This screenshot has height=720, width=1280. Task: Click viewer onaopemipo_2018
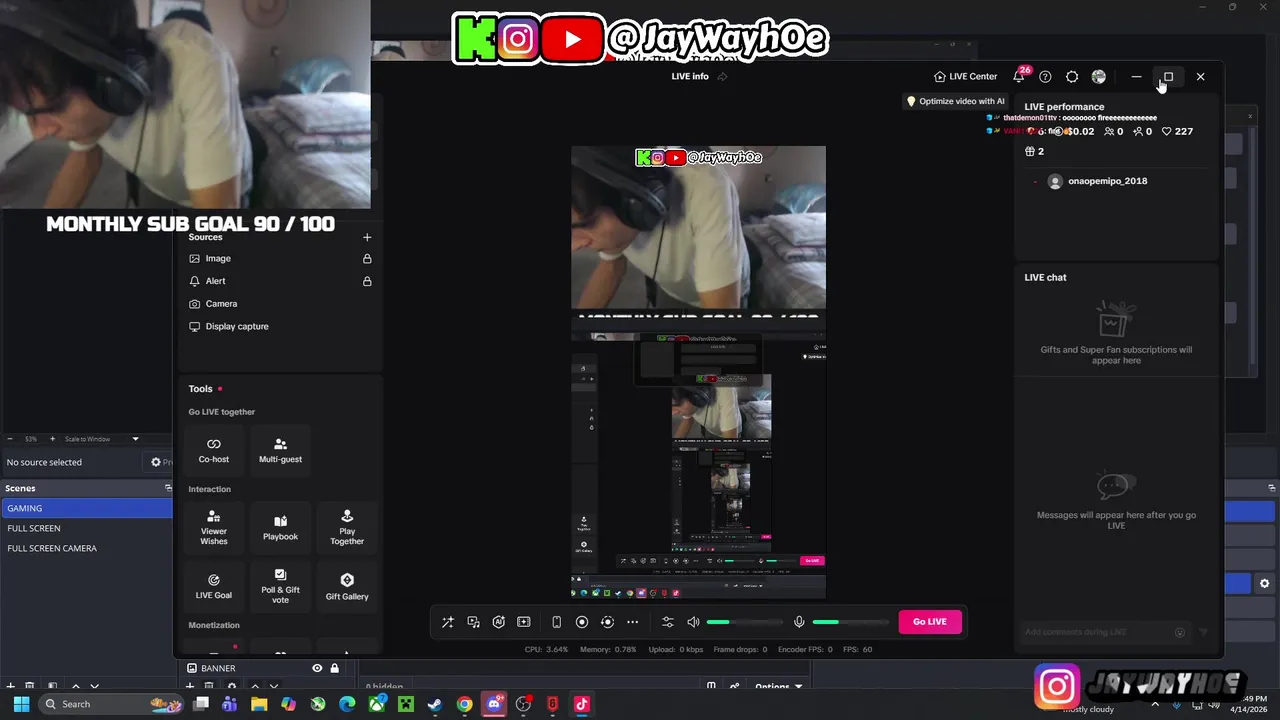(1107, 181)
